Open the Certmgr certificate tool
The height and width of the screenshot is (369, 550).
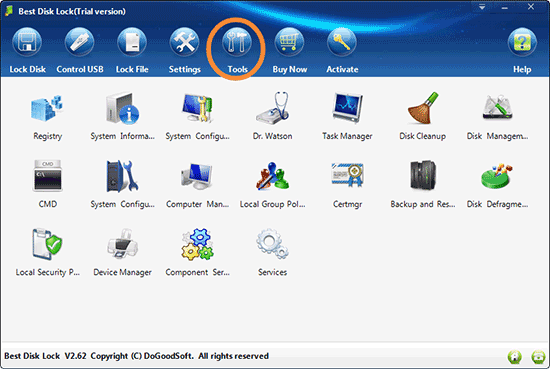click(x=347, y=184)
